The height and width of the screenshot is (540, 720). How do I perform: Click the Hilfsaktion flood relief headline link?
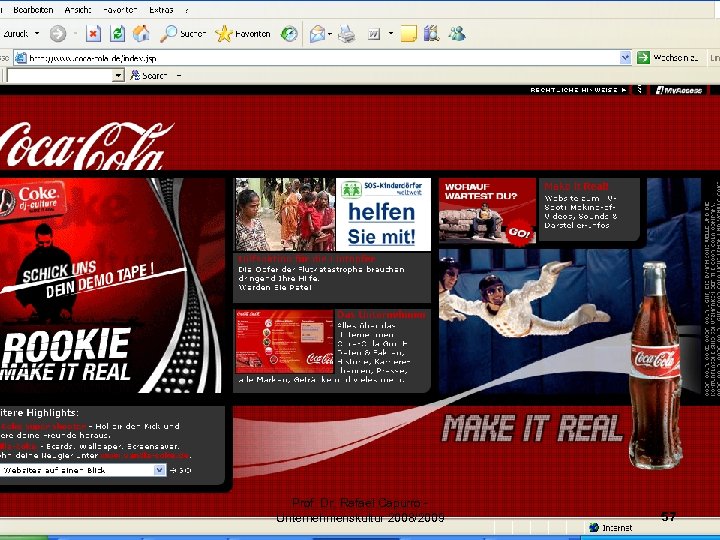307,259
